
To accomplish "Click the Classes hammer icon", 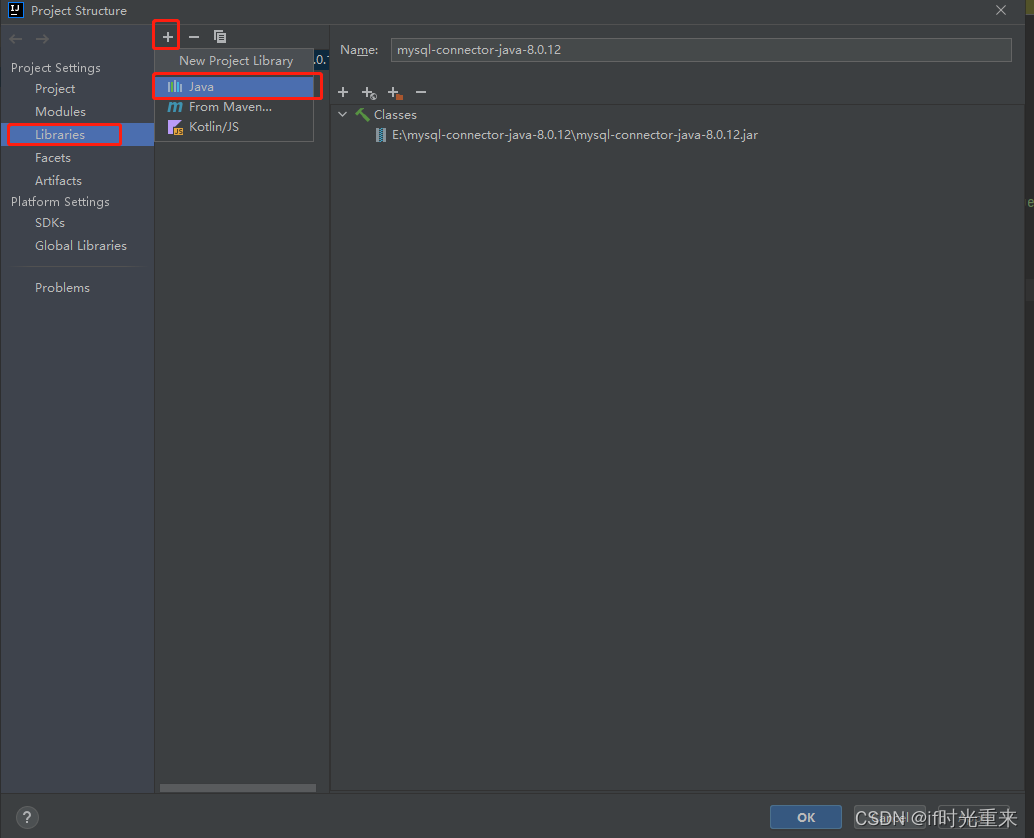I will click(362, 115).
